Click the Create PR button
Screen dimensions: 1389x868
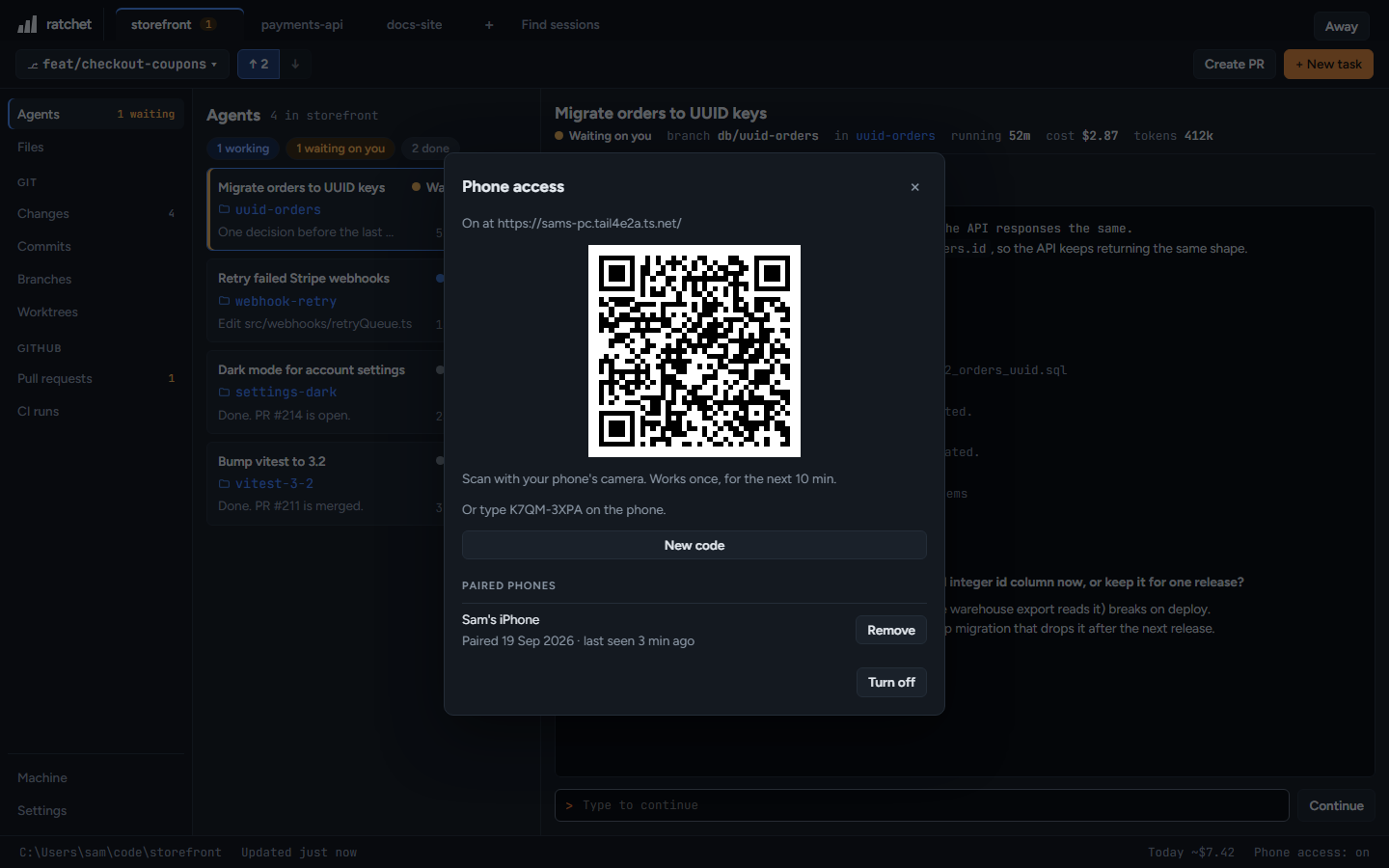[1234, 65]
